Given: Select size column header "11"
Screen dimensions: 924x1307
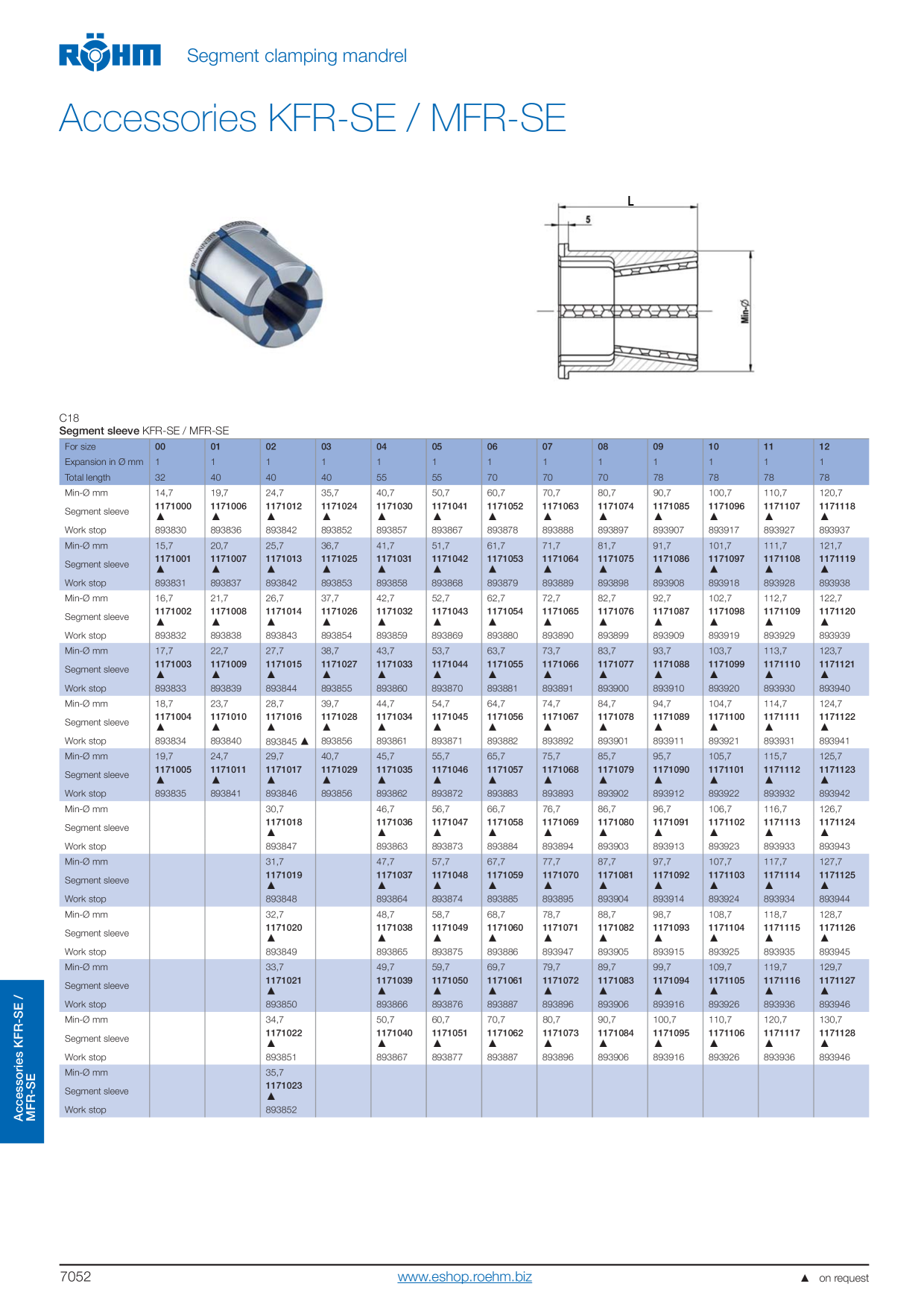Looking at the screenshot, I should coord(768,447).
